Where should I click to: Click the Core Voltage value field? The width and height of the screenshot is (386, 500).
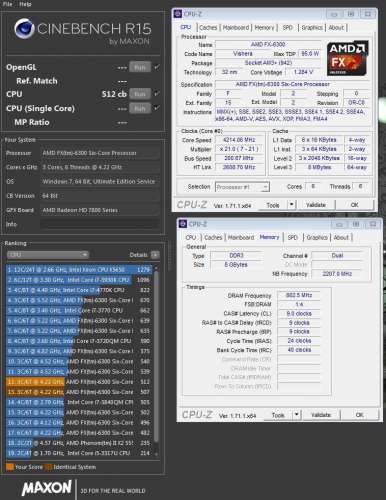(303, 72)
